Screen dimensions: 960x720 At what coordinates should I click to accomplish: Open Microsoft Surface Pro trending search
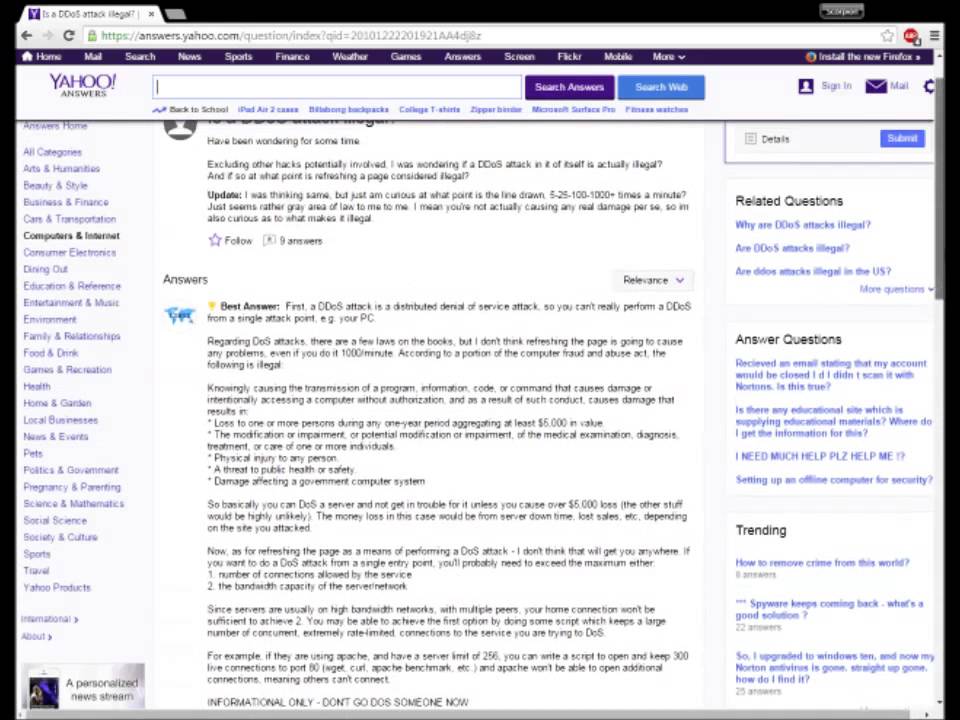tap(573, 110)
